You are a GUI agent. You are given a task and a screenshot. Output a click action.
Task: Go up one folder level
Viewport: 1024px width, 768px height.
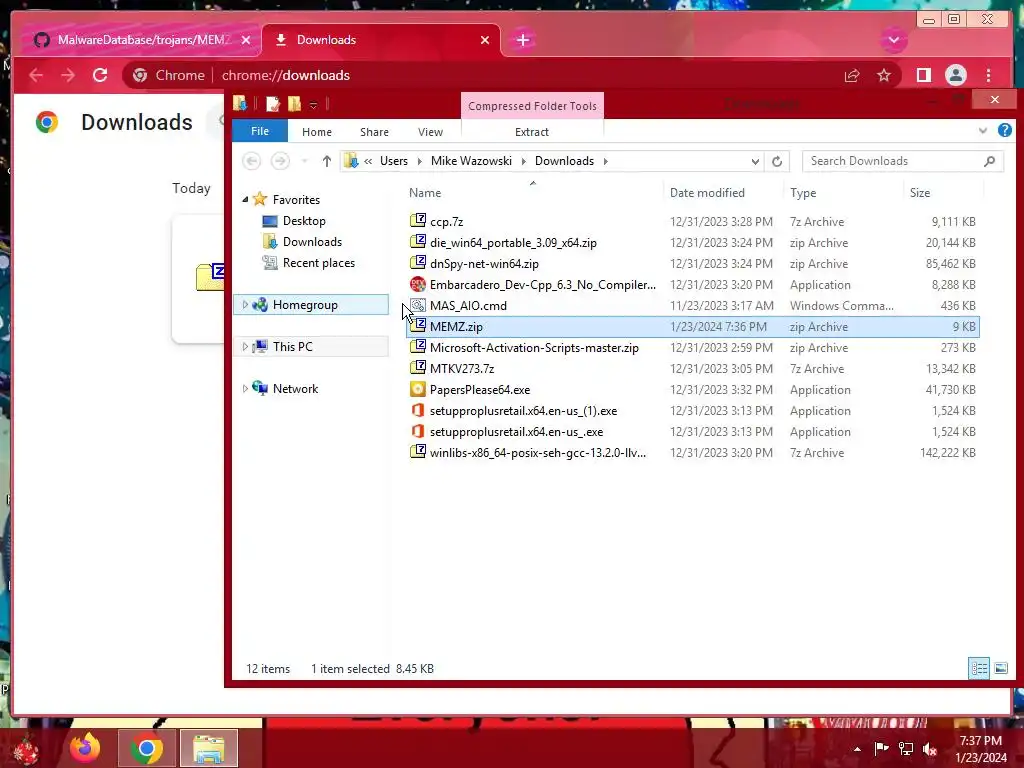click(327, 161)
